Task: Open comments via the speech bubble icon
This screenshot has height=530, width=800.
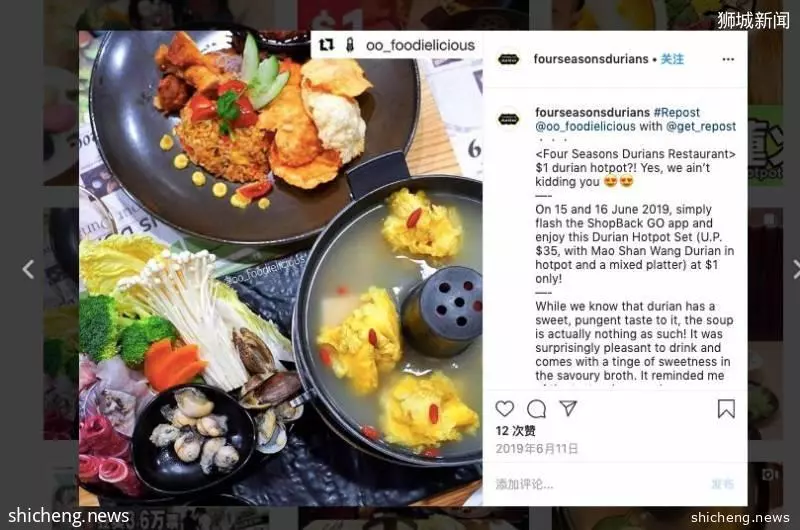Action: pyautogui.click(x=536, y=409)
